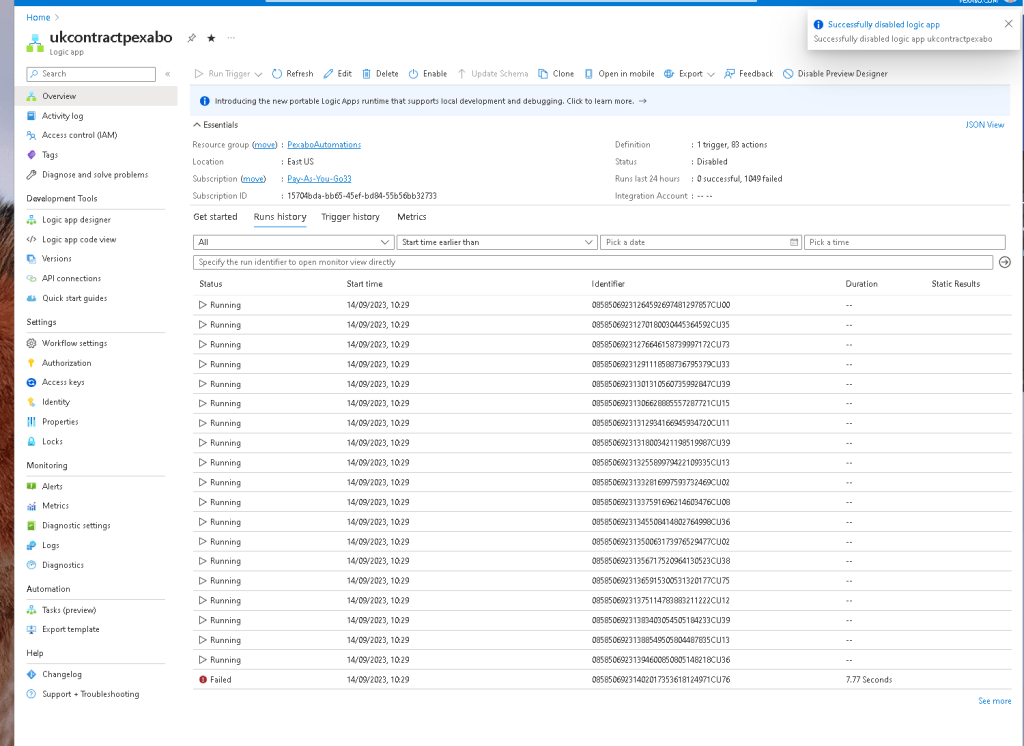Enable the logic app

[x=428, y=74]
